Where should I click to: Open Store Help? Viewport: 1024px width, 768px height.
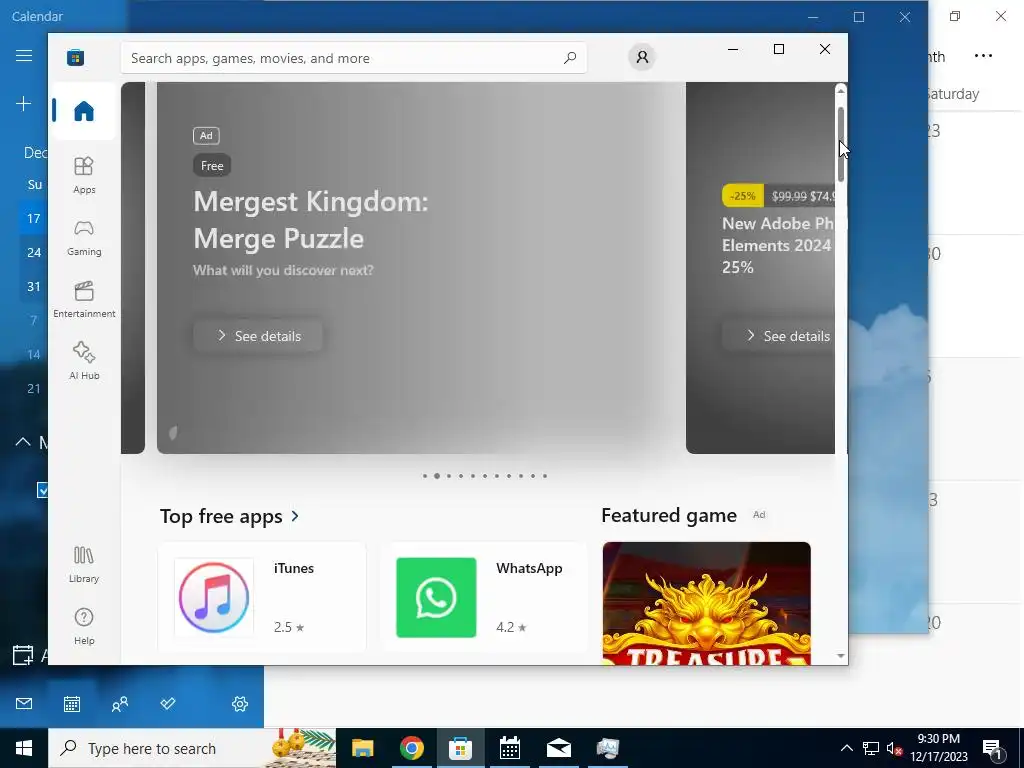[x=84, y=626]
